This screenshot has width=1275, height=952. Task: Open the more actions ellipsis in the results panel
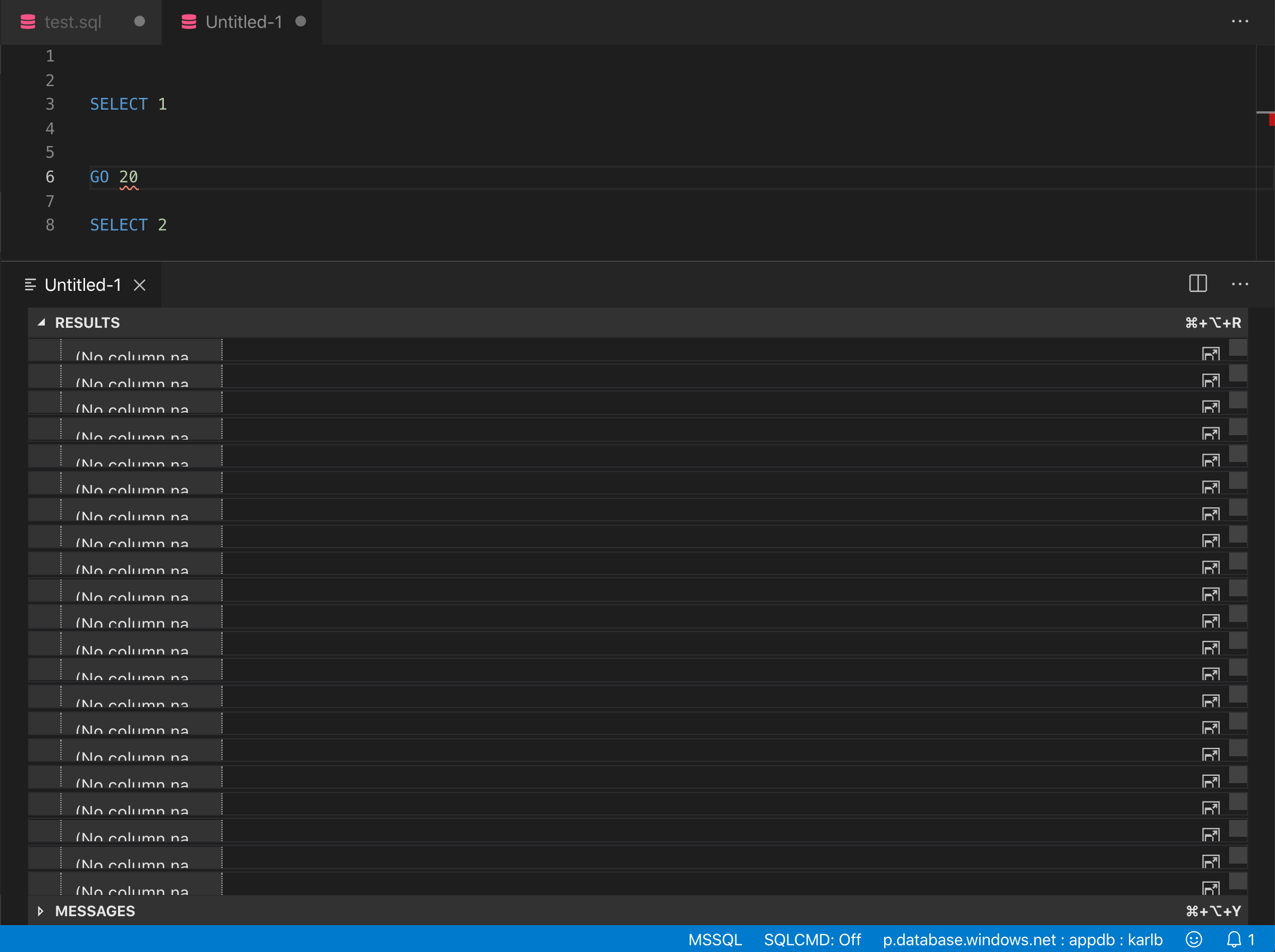point(1239,284)
